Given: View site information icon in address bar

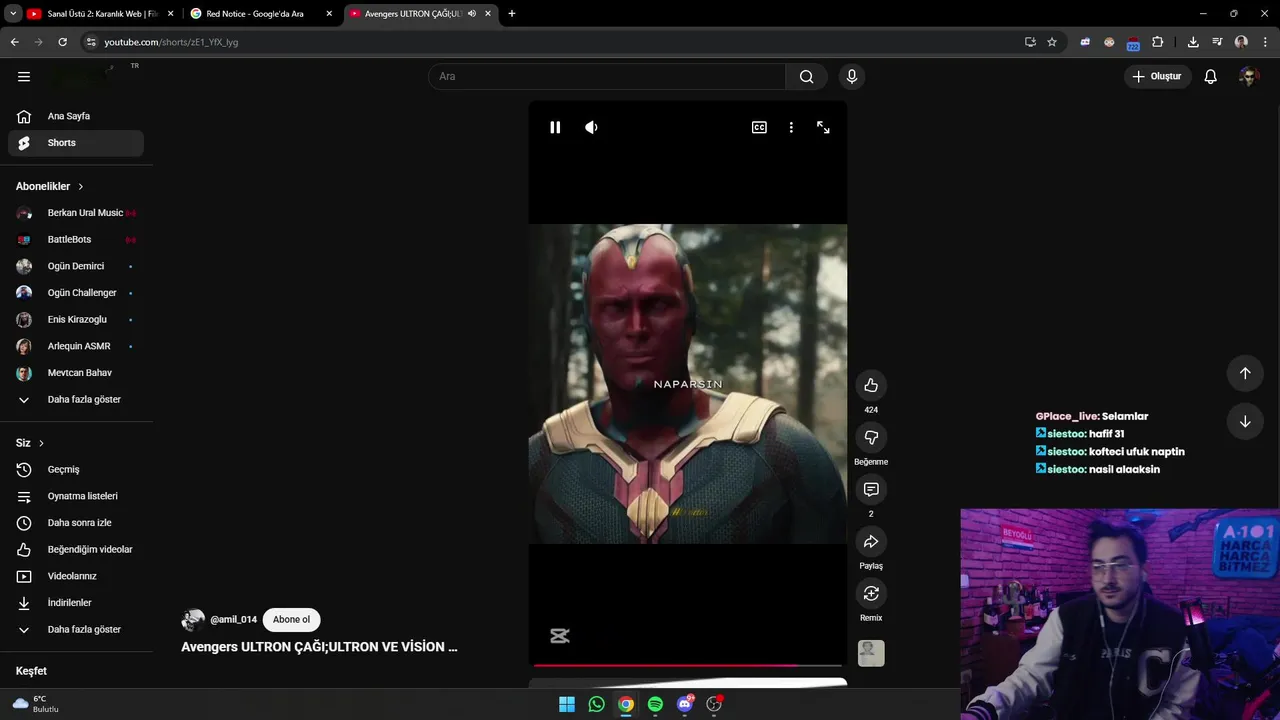Looking at the screenshot, I should [x=91, y=42].
